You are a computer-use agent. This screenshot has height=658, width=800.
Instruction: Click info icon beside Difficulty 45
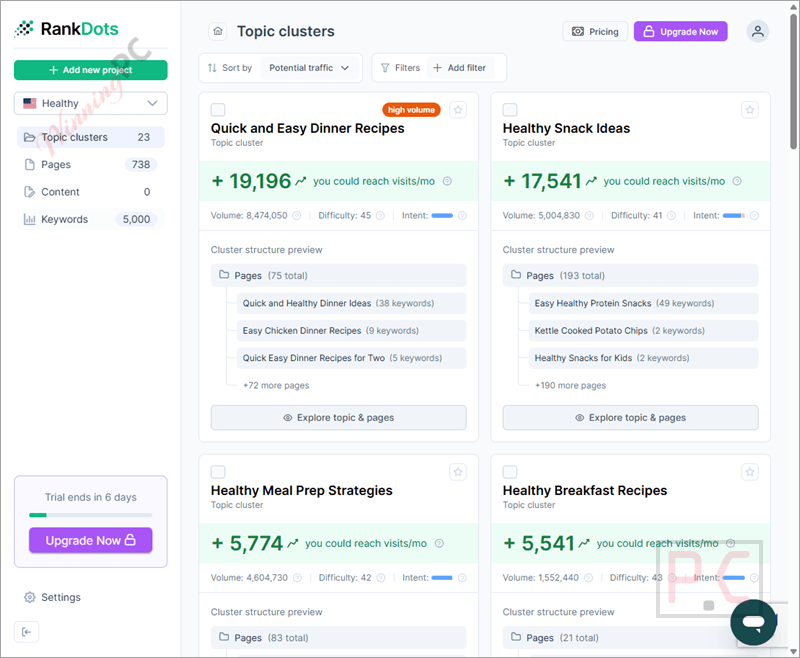click(380, 216)
